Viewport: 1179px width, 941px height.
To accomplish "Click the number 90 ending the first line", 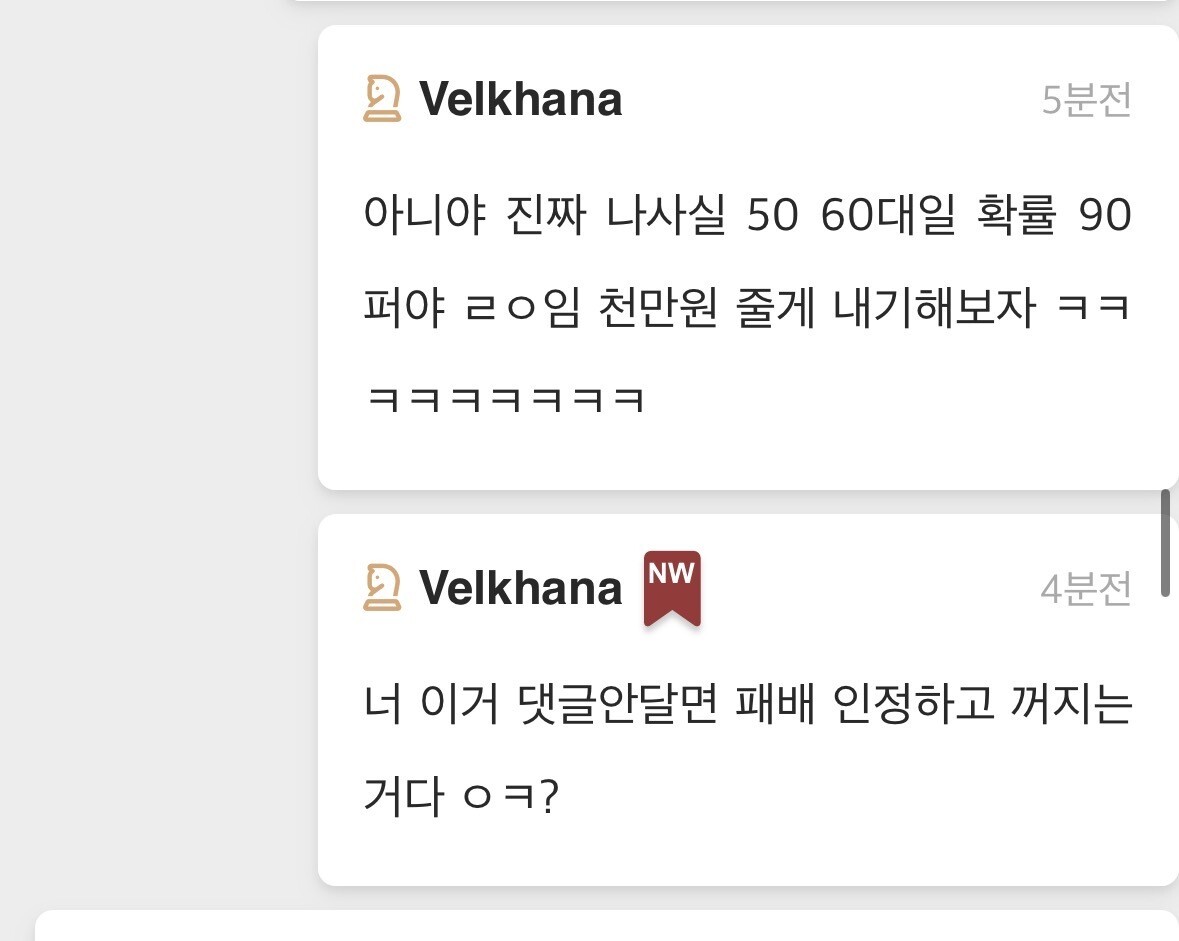I will [x=1105, y=215].
